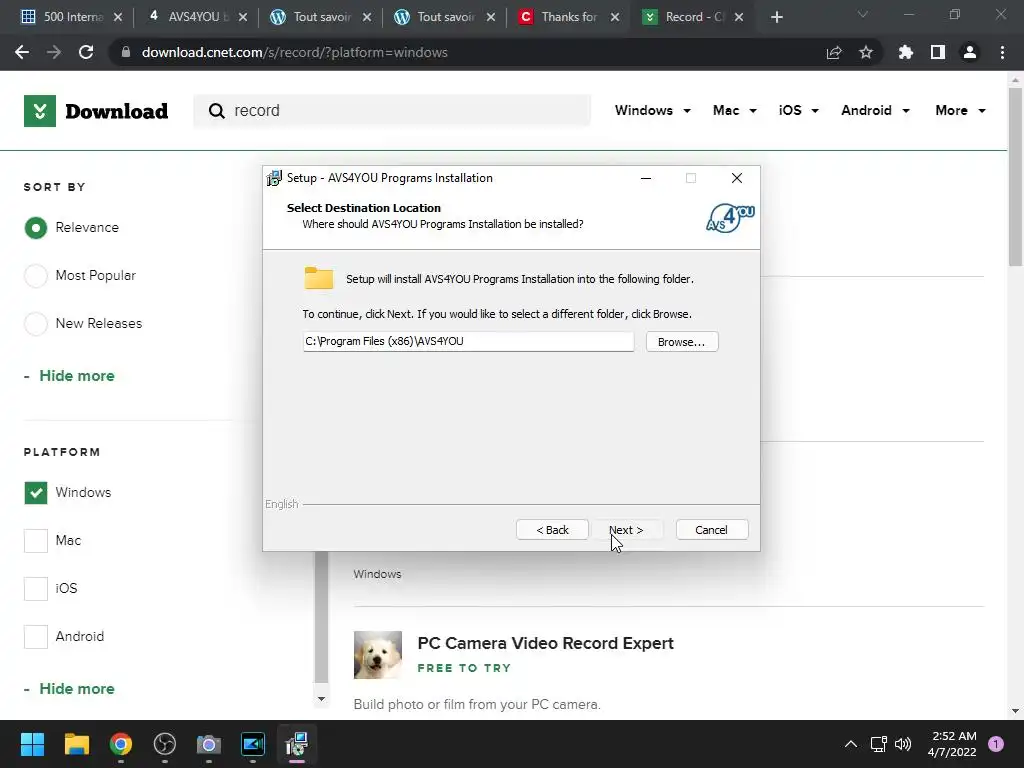Screen dimensions: 1024x768
Task: Reload the current page
Action: click(x=86, y=52)
